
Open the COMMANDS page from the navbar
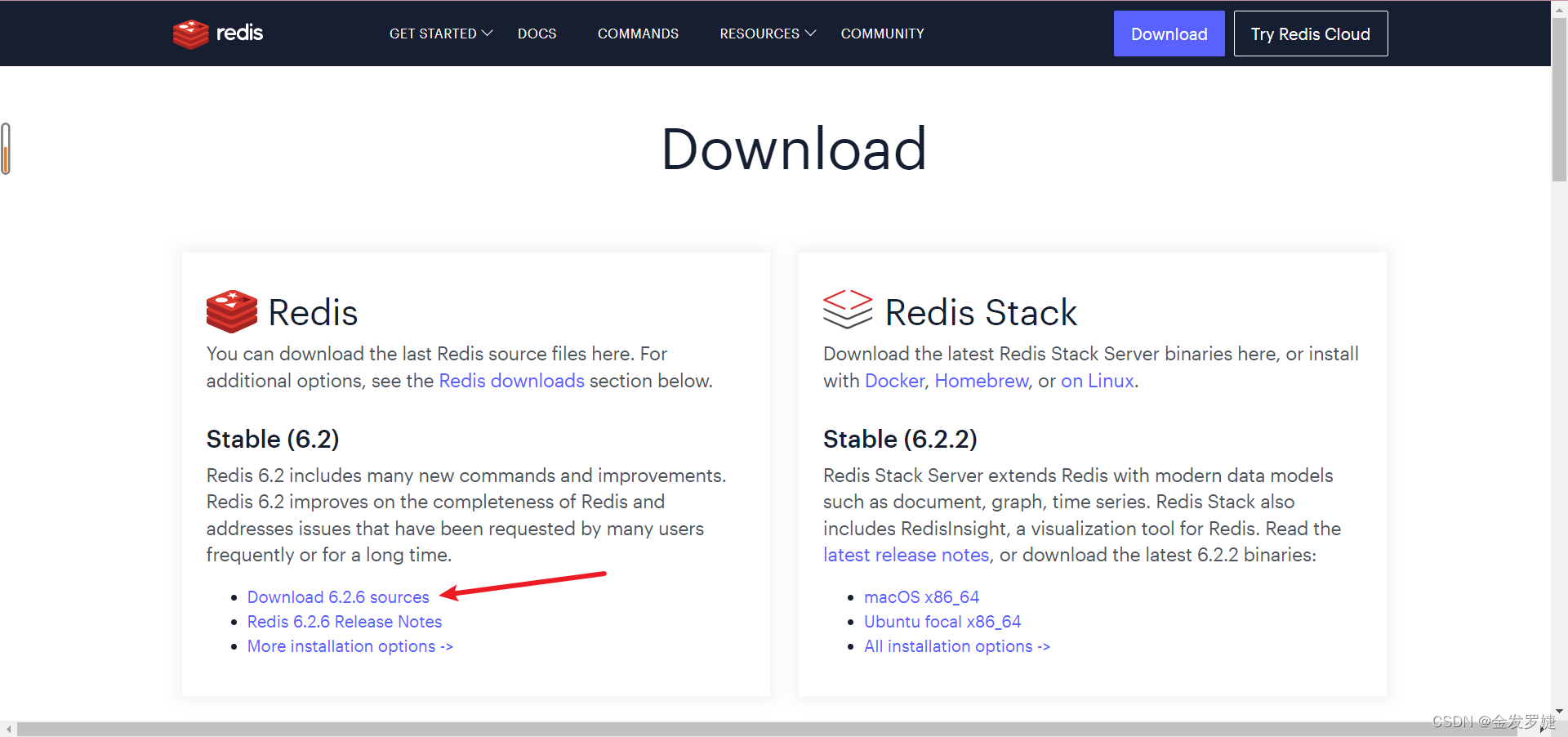tap(638, 33)
